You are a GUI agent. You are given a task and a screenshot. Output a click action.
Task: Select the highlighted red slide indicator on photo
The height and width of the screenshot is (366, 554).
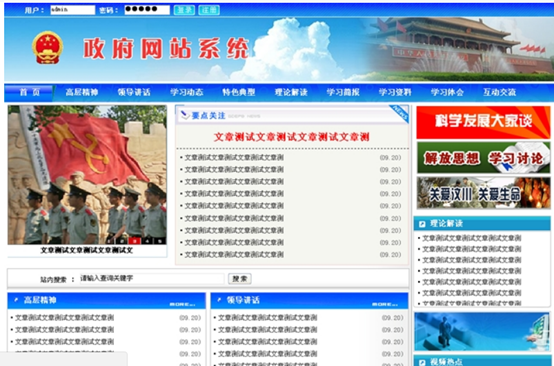134,241
